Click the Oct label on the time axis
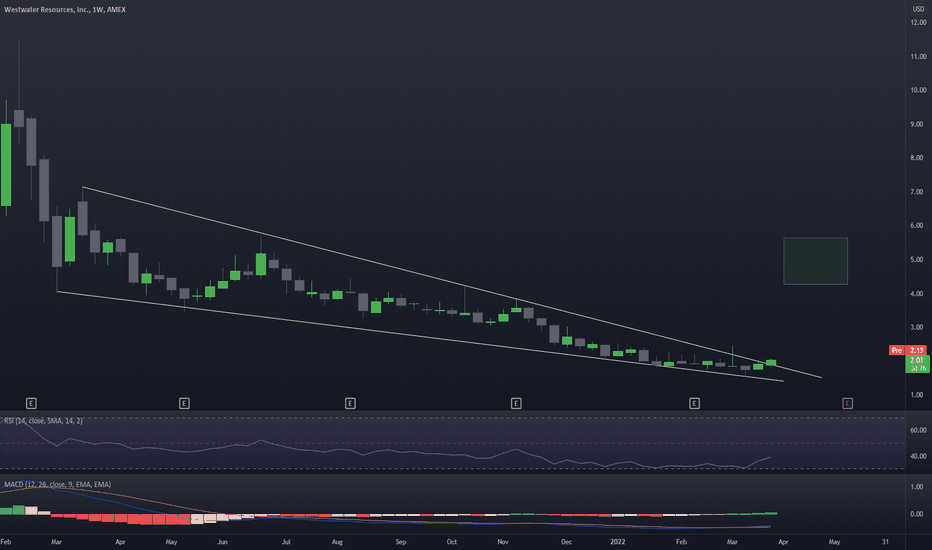The image size is (932, 550). pos(452,542)
